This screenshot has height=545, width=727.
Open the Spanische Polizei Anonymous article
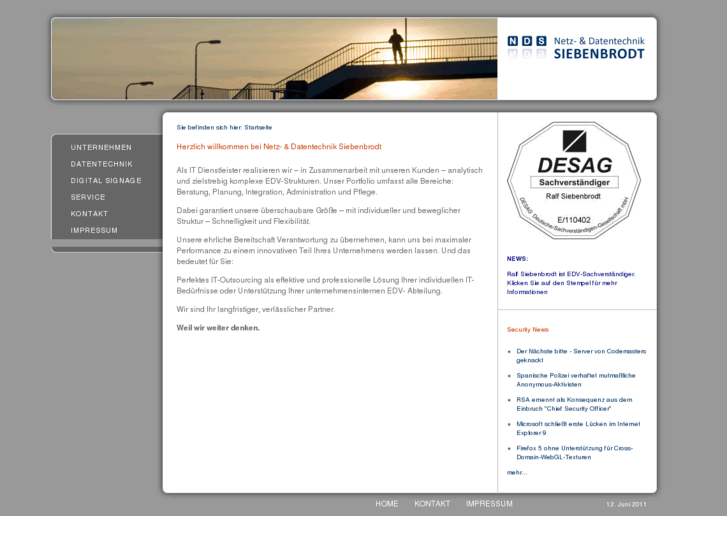point(576,380)
